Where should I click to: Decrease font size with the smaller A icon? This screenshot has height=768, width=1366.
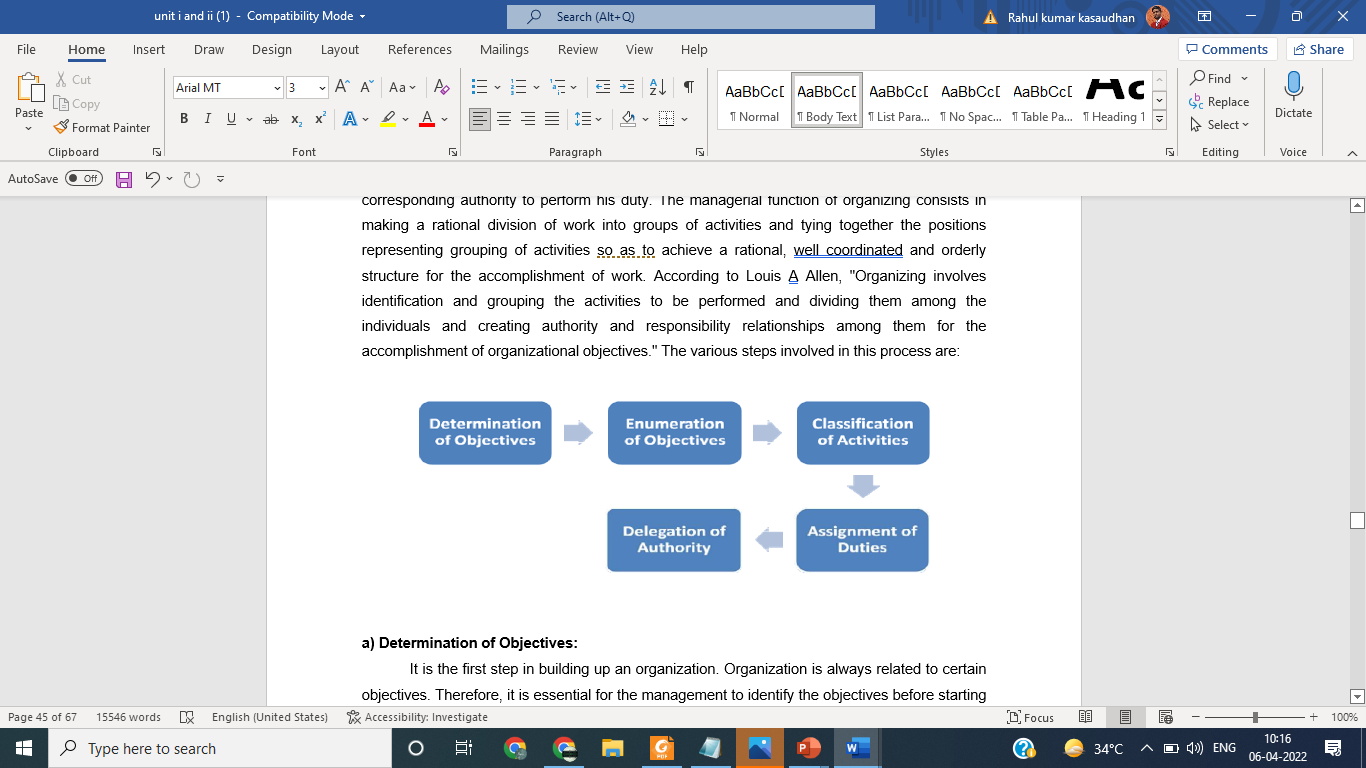click(366, 87)
